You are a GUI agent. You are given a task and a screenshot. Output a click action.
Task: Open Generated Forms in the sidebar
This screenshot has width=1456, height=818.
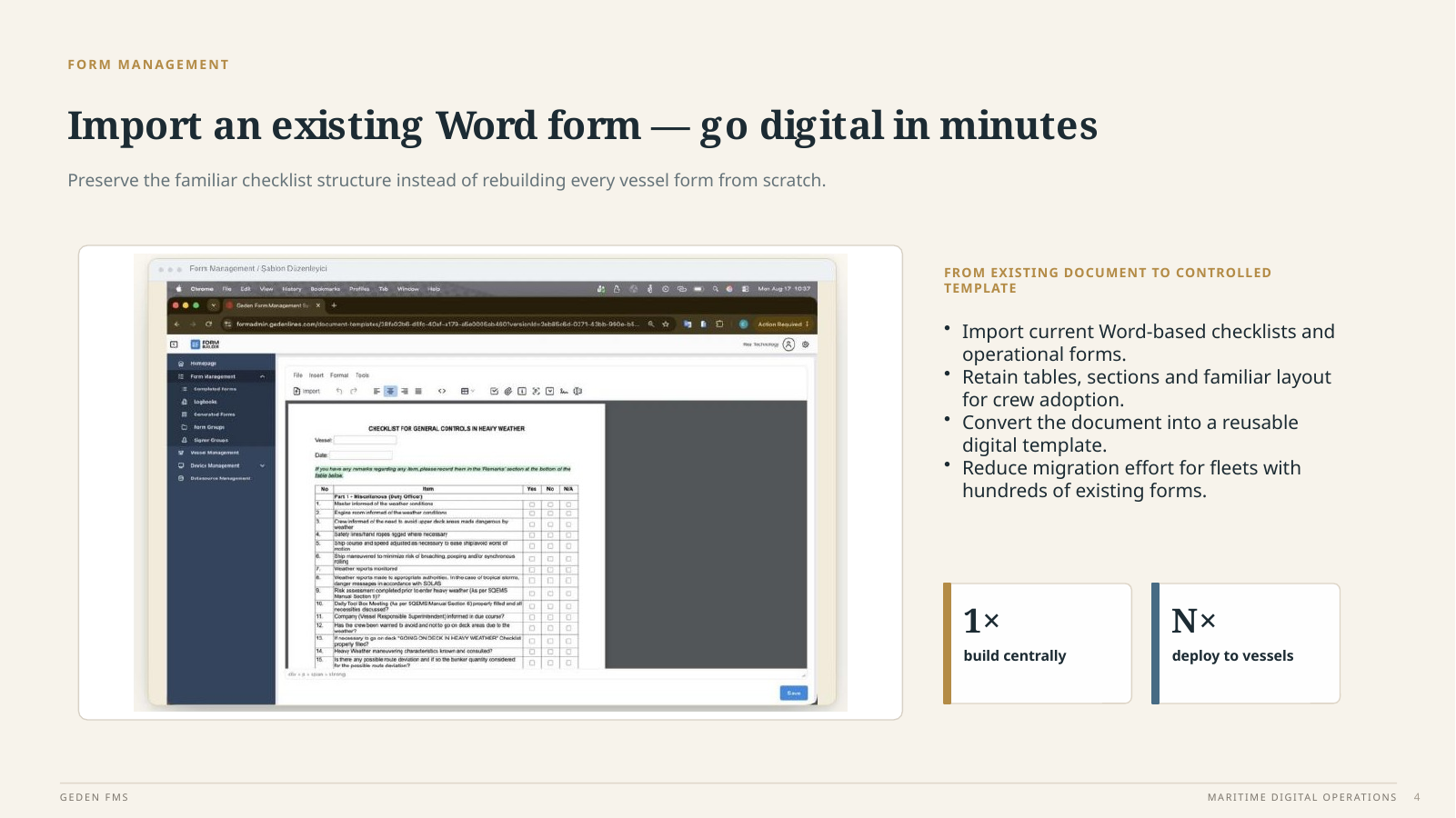[x=215, y=414]
